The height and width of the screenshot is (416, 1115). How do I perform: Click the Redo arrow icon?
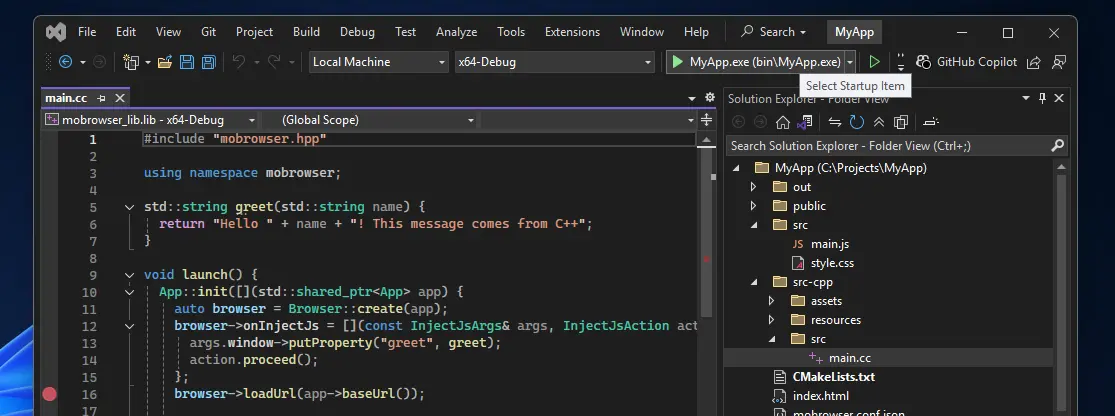pos(274,62)
